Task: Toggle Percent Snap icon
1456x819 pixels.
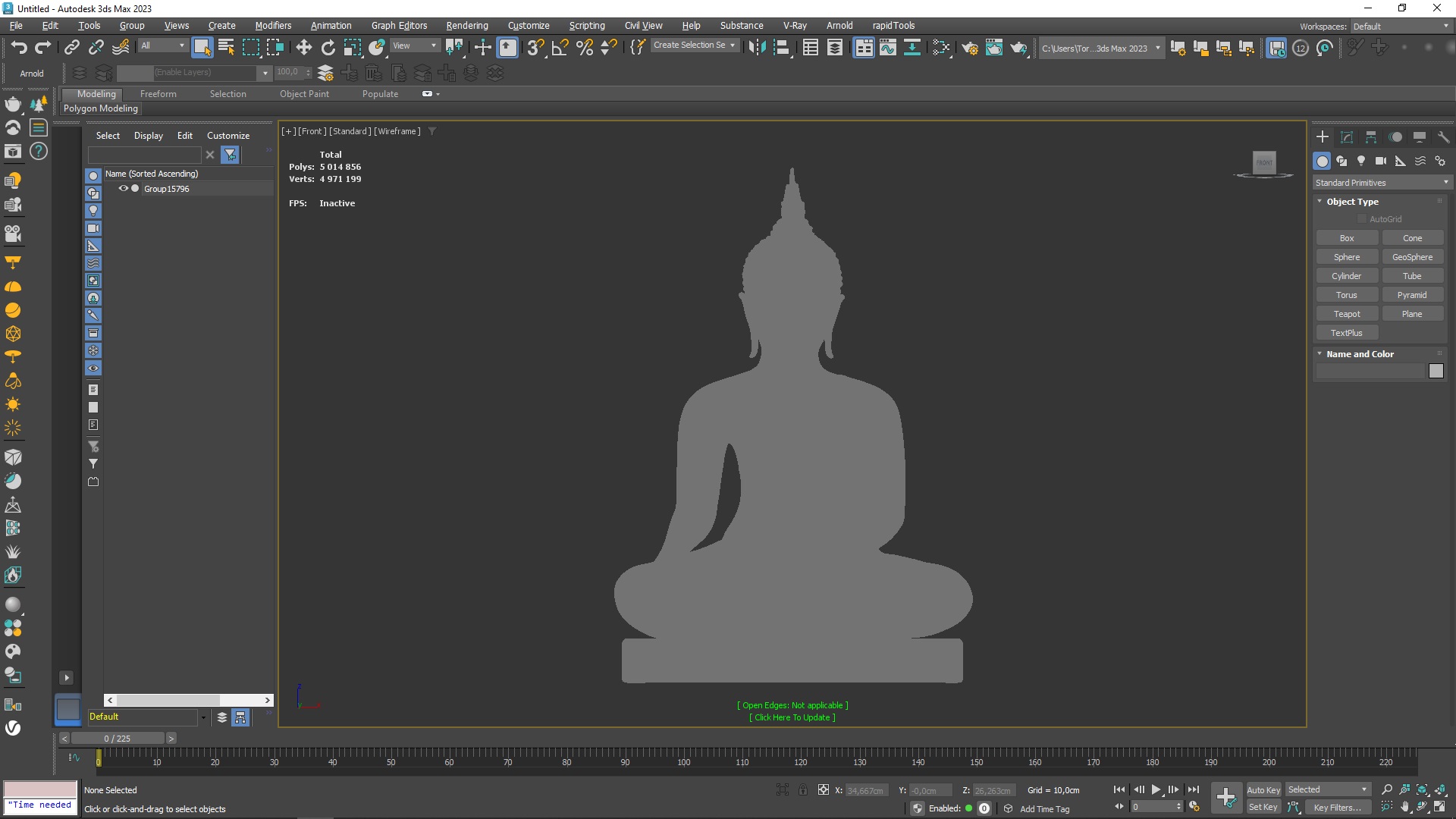Action: click(585, 47)
